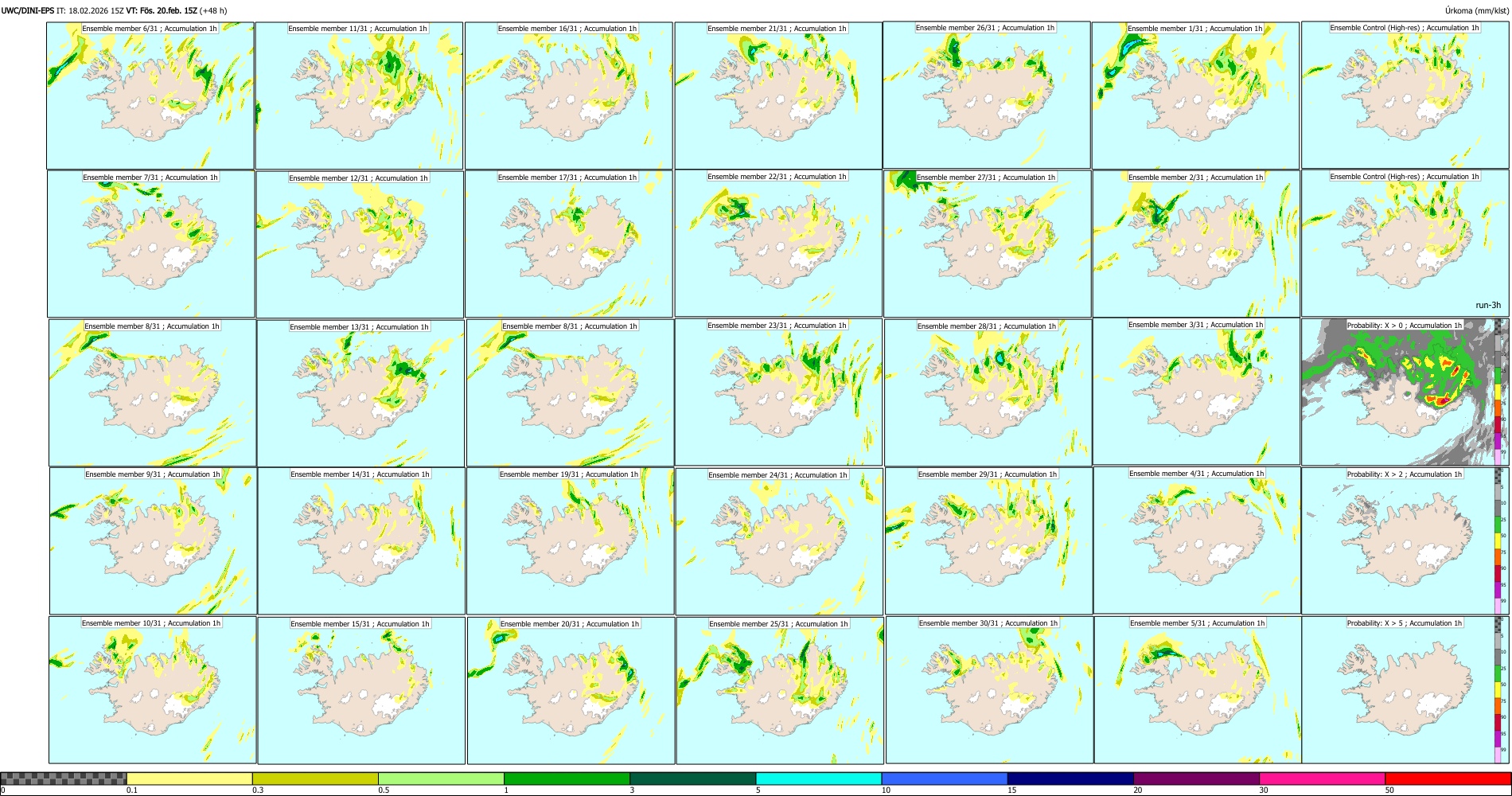Select the Ensemble member 12/31 map
The image size is (1512, 796).
[360, 244]
